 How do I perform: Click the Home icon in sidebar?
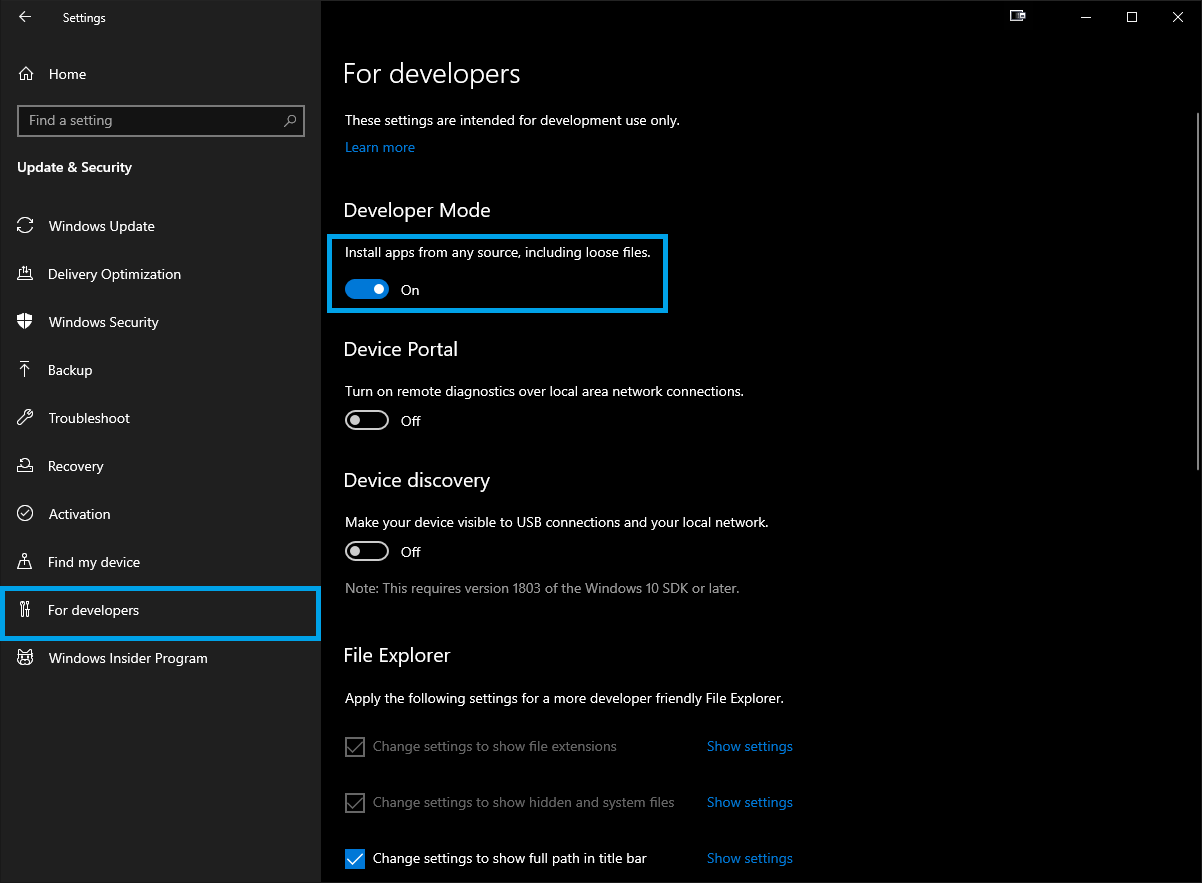(26, 74)
